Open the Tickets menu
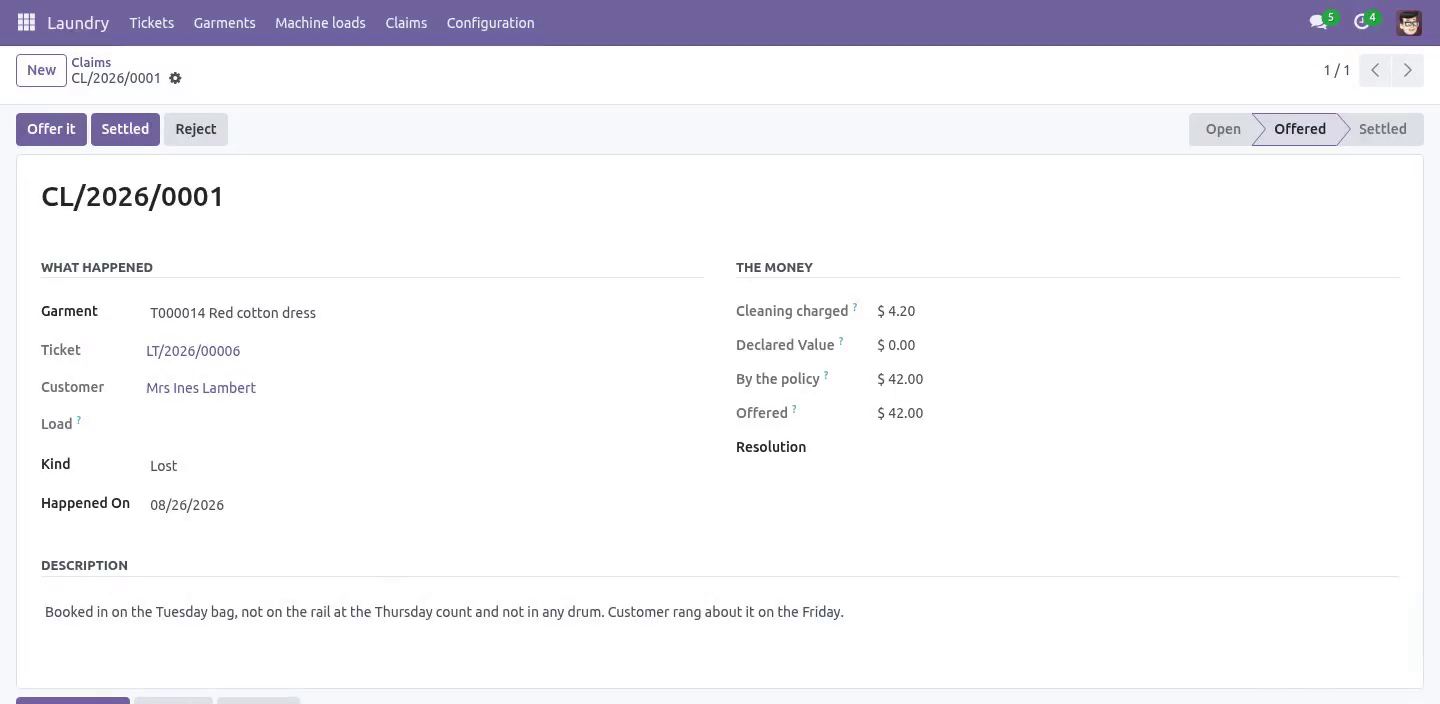This screenshot has height=704, width=1440. (152, 22)
